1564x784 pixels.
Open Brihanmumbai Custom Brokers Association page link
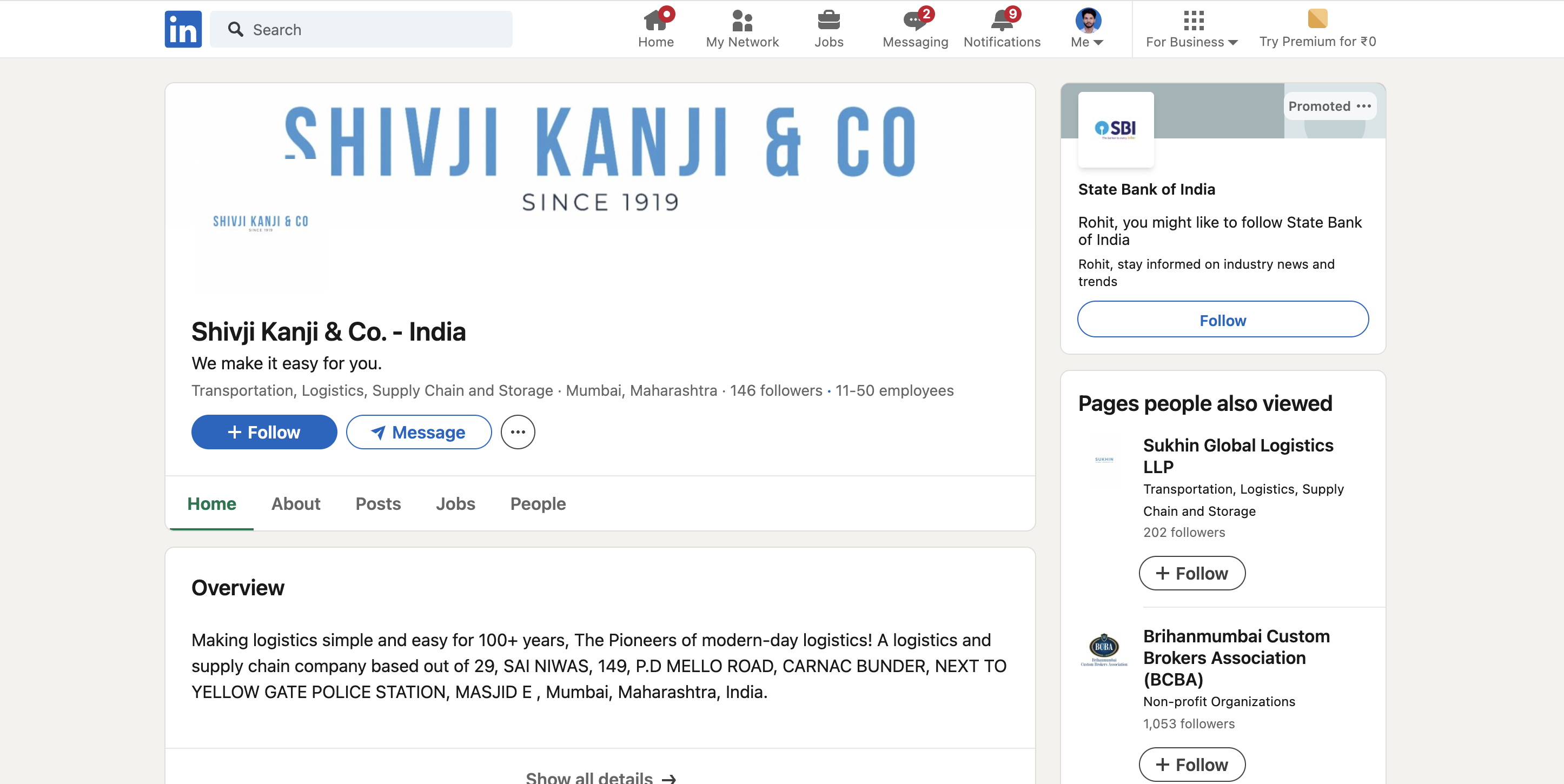click(1236, 657)
